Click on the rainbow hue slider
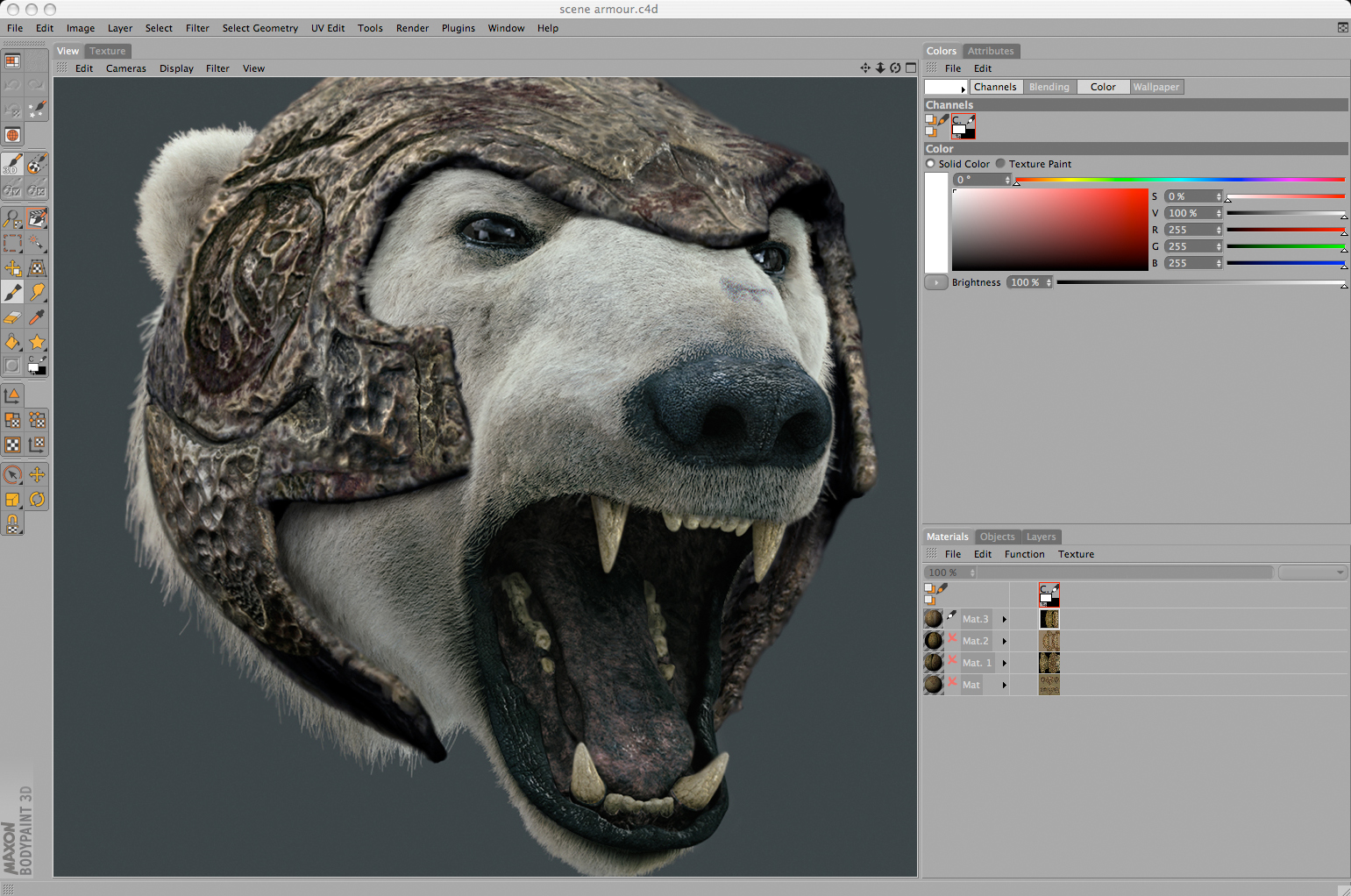 click(1179, 180)
